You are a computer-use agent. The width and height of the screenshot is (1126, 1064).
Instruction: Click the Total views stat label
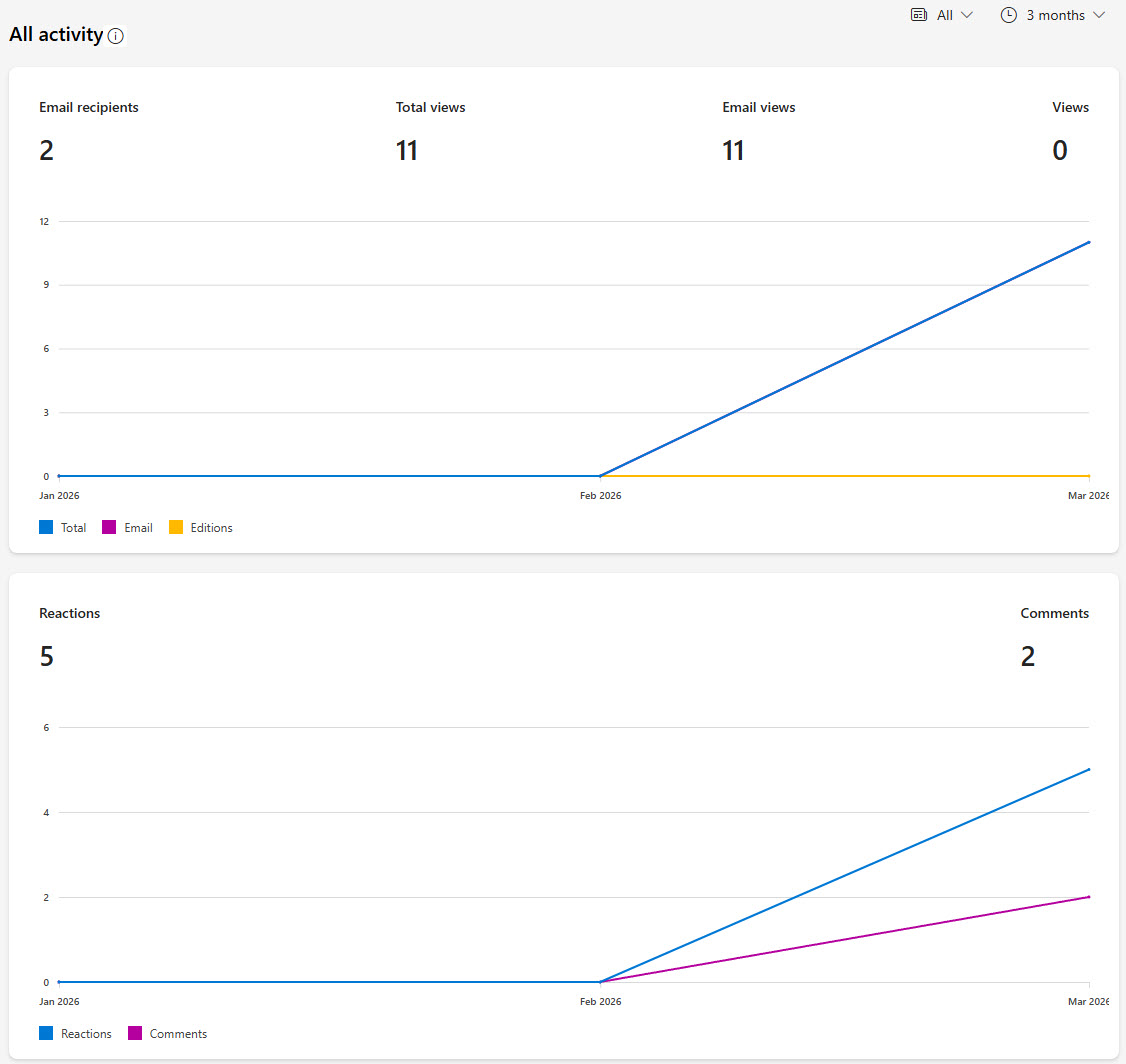tap(430, 107)
